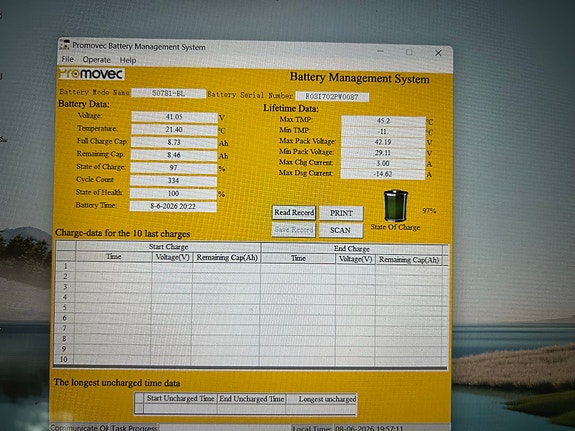Screen dimensions: 575x431
Task: Click the 97% text beside battery icon
Action: [x=429, y=211]
